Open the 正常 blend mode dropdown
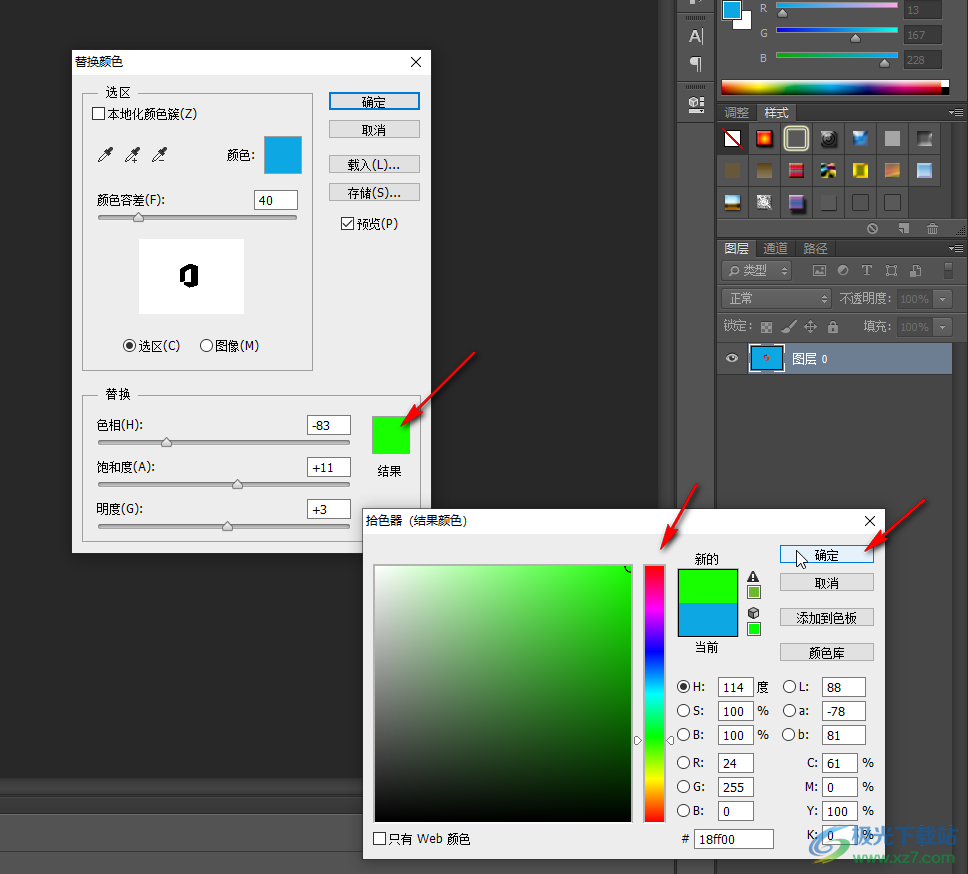Screen dimensions: 968x874 click(776, 299)
